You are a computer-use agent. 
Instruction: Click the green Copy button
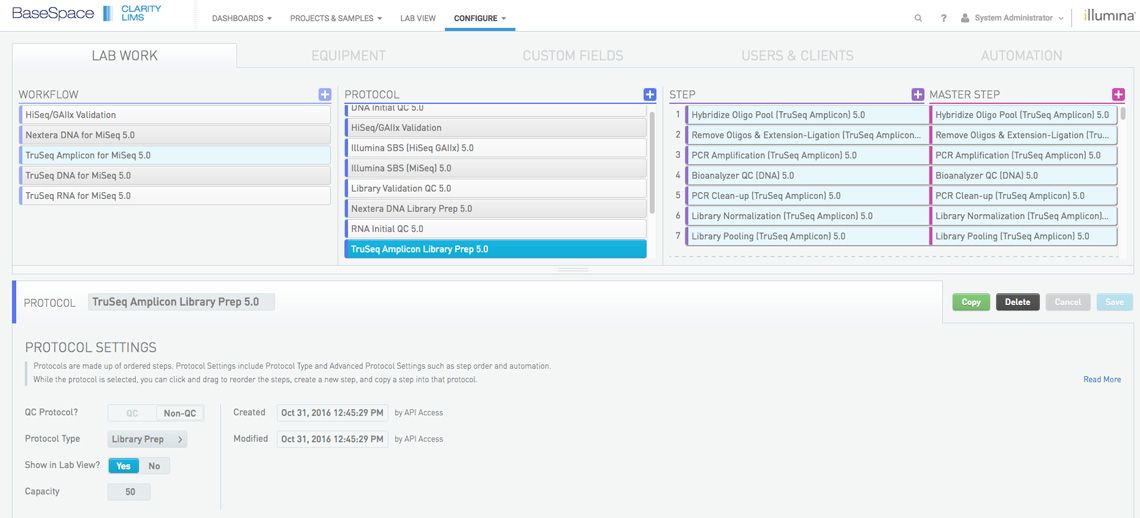pos(970,302)
